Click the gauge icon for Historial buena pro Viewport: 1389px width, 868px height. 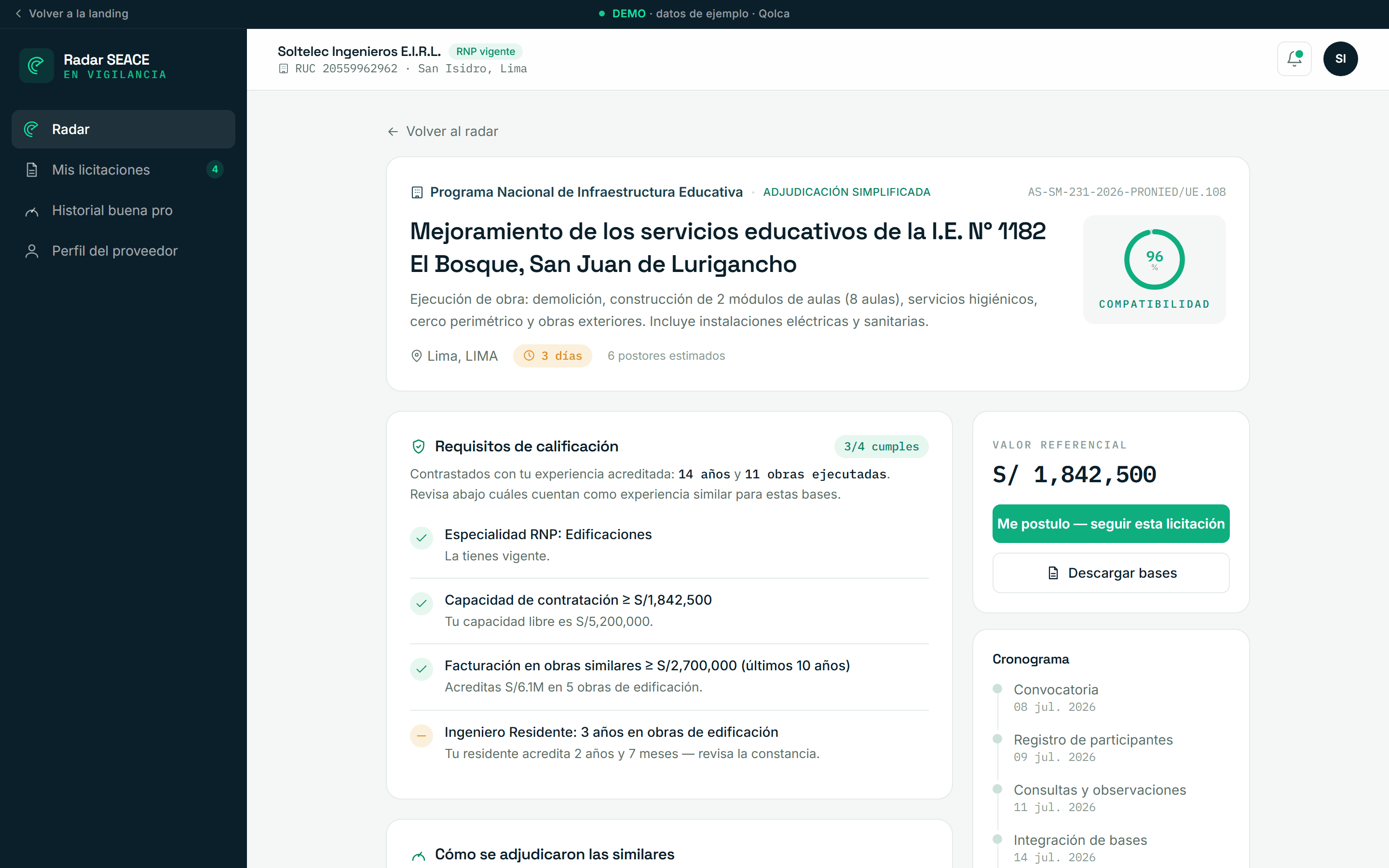(31, 211)
